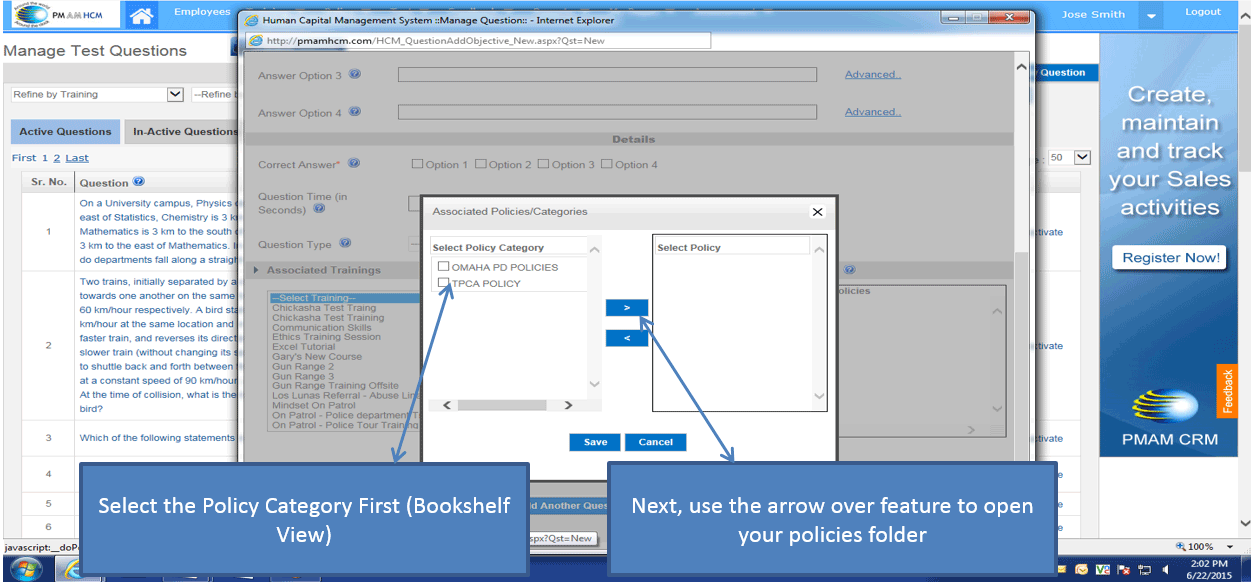Open the Jose Smith user dropdown arrow
The height and width of the screenshot is (582, 1251).
1151,16
